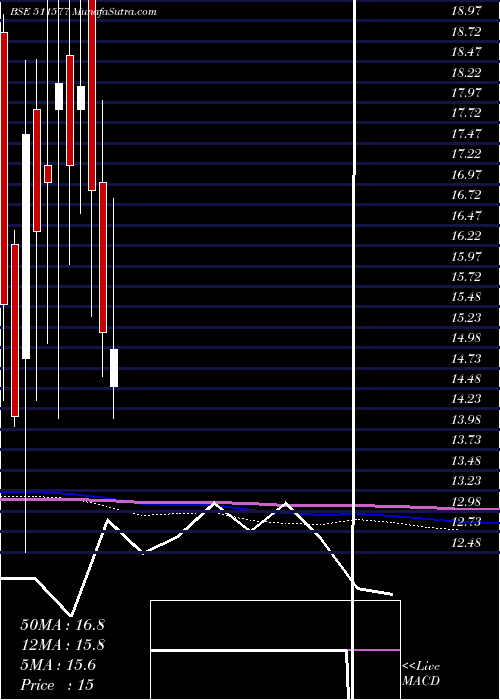Click the pink MACD segment beside Live label
The height and width of the screenshot is (700, 500).
(x=373, y=650)
